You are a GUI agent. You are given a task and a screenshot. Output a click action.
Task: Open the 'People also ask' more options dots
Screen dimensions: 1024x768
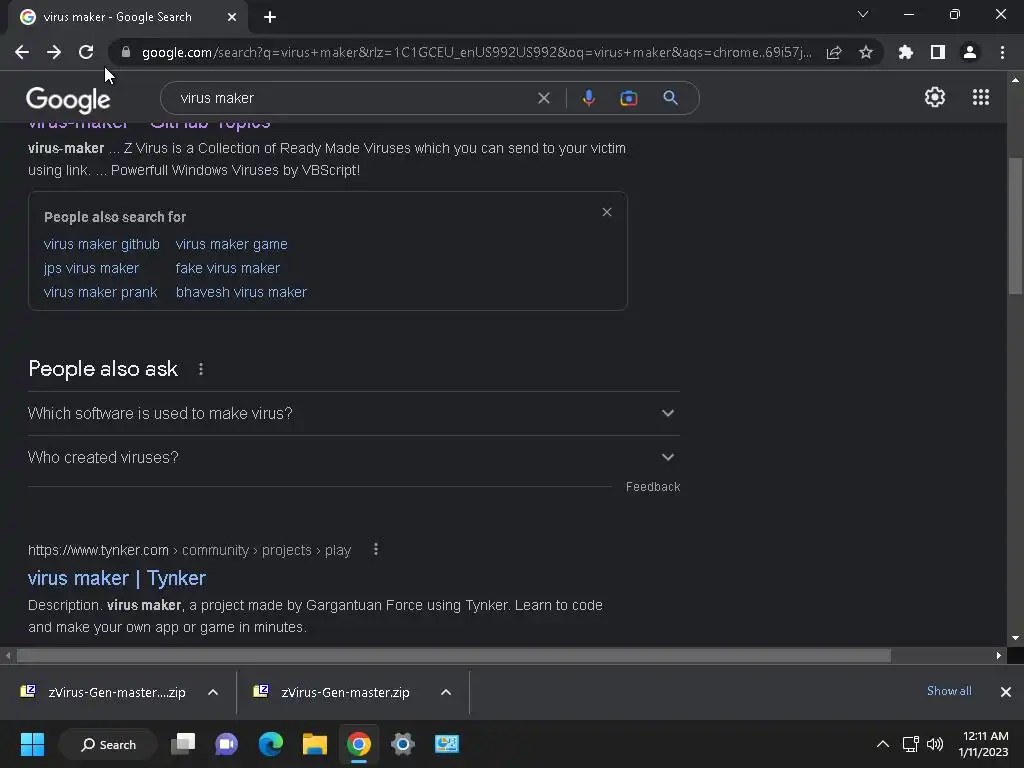click(x=200, y=369)
